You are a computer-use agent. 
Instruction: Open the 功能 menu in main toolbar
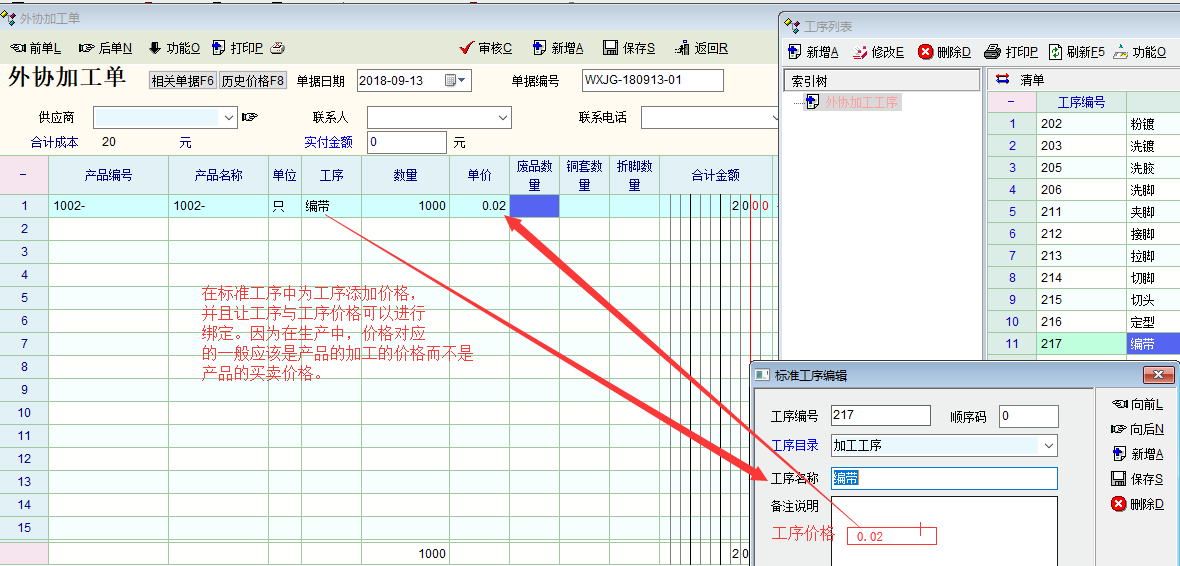155,48
